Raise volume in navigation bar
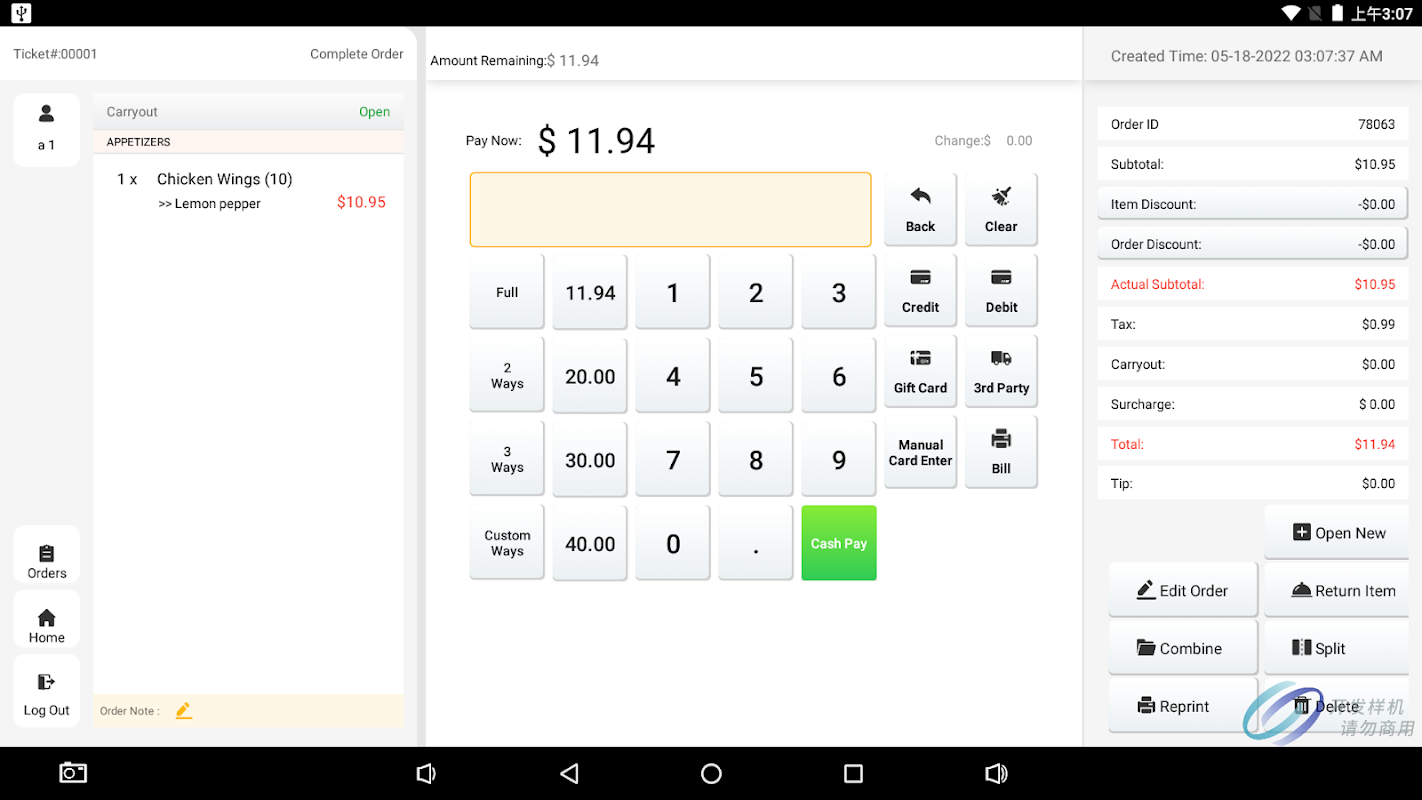The height and width of the screenshot is (800, 1422). pos(996,773)
